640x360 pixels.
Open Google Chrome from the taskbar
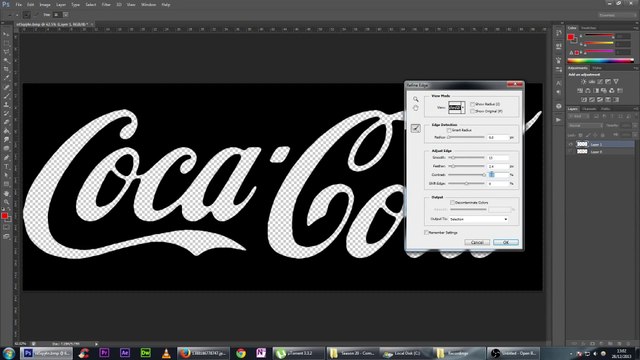(x=241, y=353)
